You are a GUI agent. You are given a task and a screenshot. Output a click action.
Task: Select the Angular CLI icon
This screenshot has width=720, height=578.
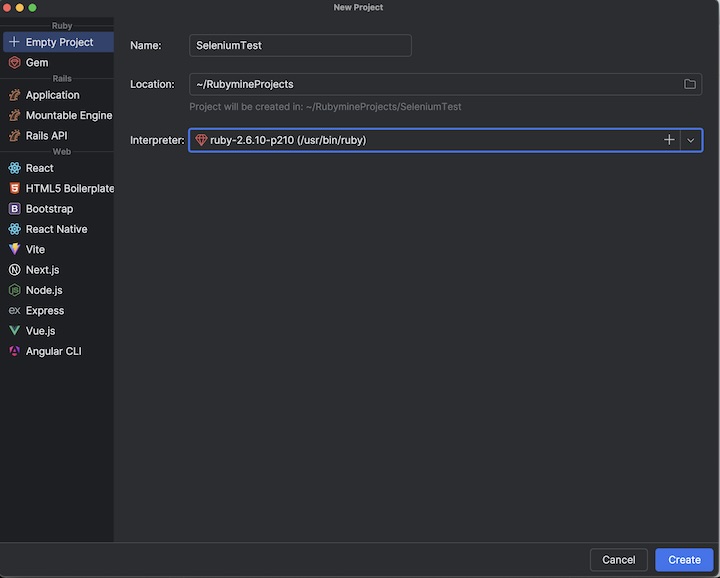pos(14,351)
